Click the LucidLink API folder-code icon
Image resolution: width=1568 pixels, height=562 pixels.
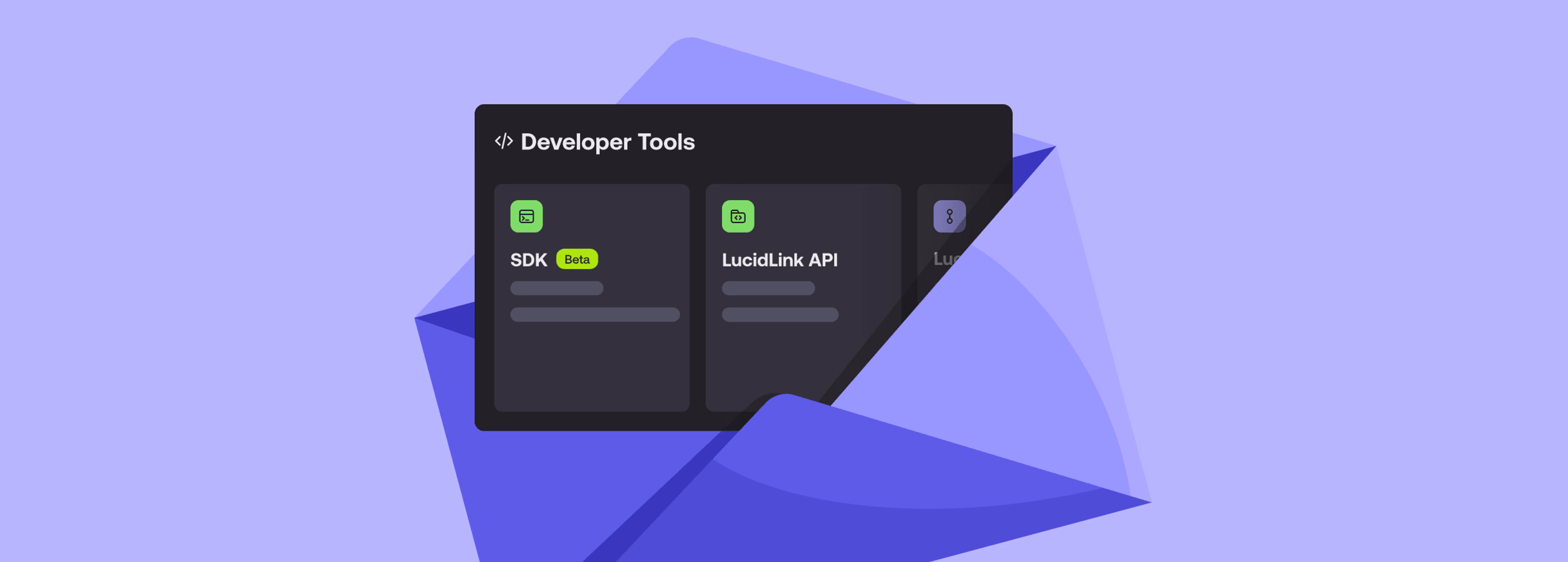pos(738,217)
